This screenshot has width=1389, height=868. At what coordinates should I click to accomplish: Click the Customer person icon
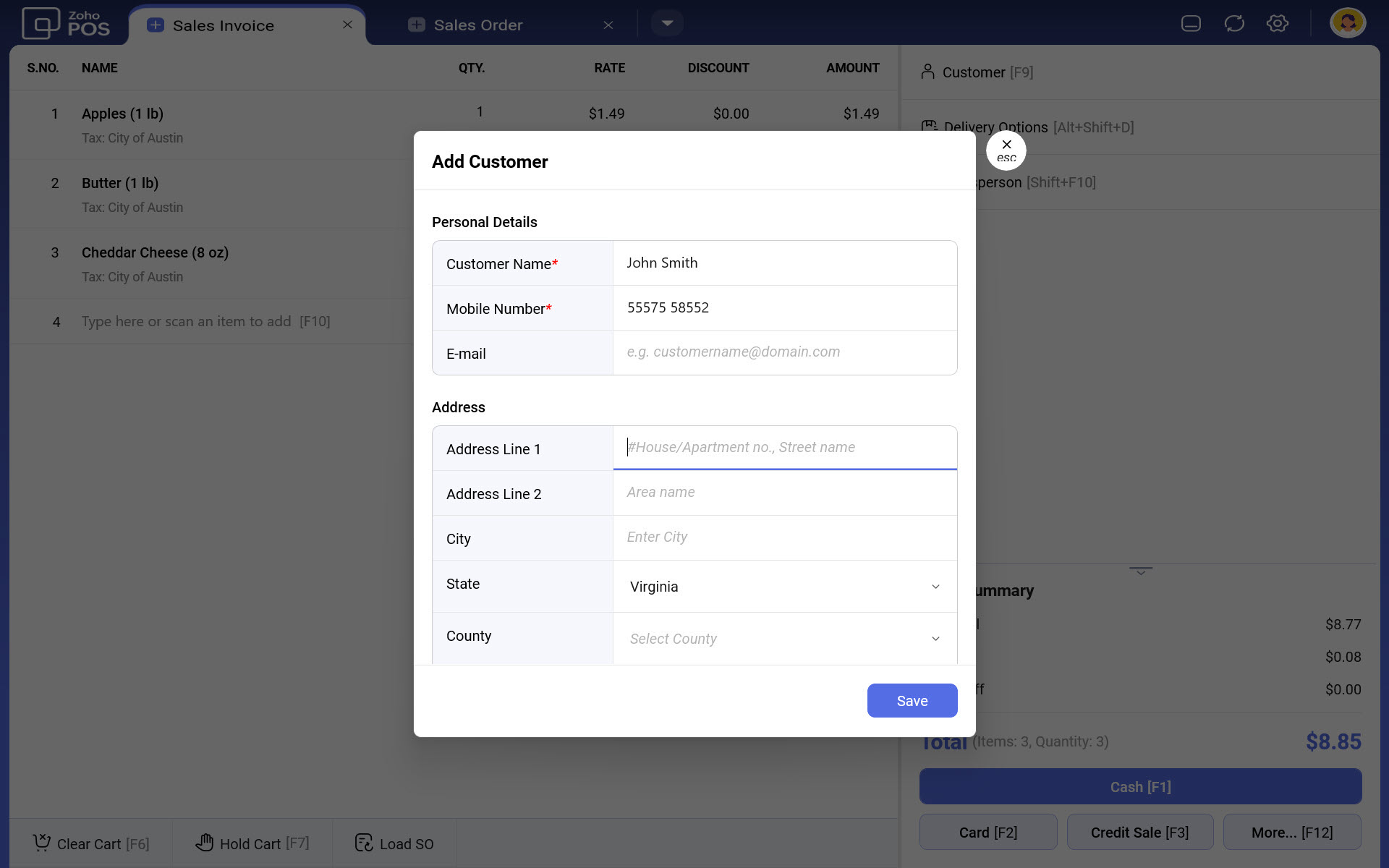tap(927, 72)
